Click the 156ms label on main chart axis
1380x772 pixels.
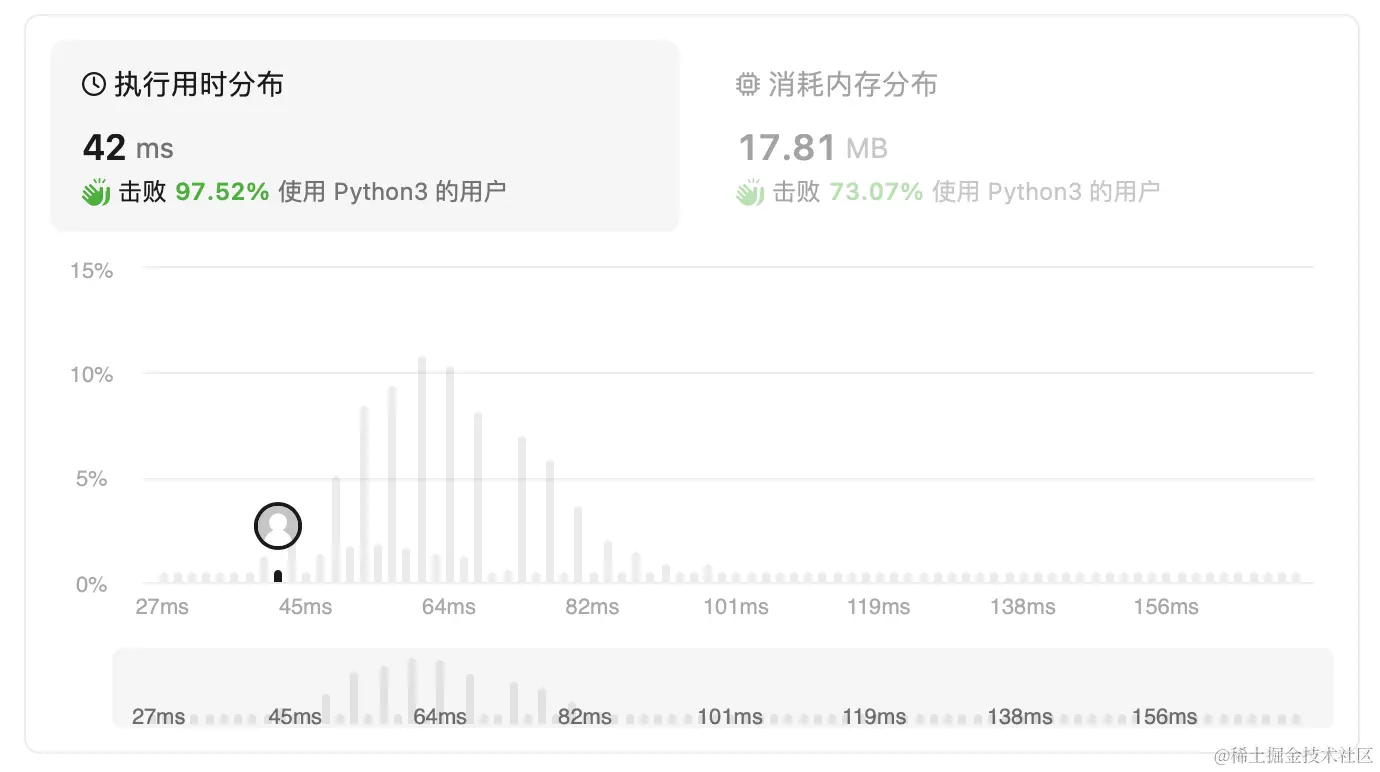(x=1166, y=607)
